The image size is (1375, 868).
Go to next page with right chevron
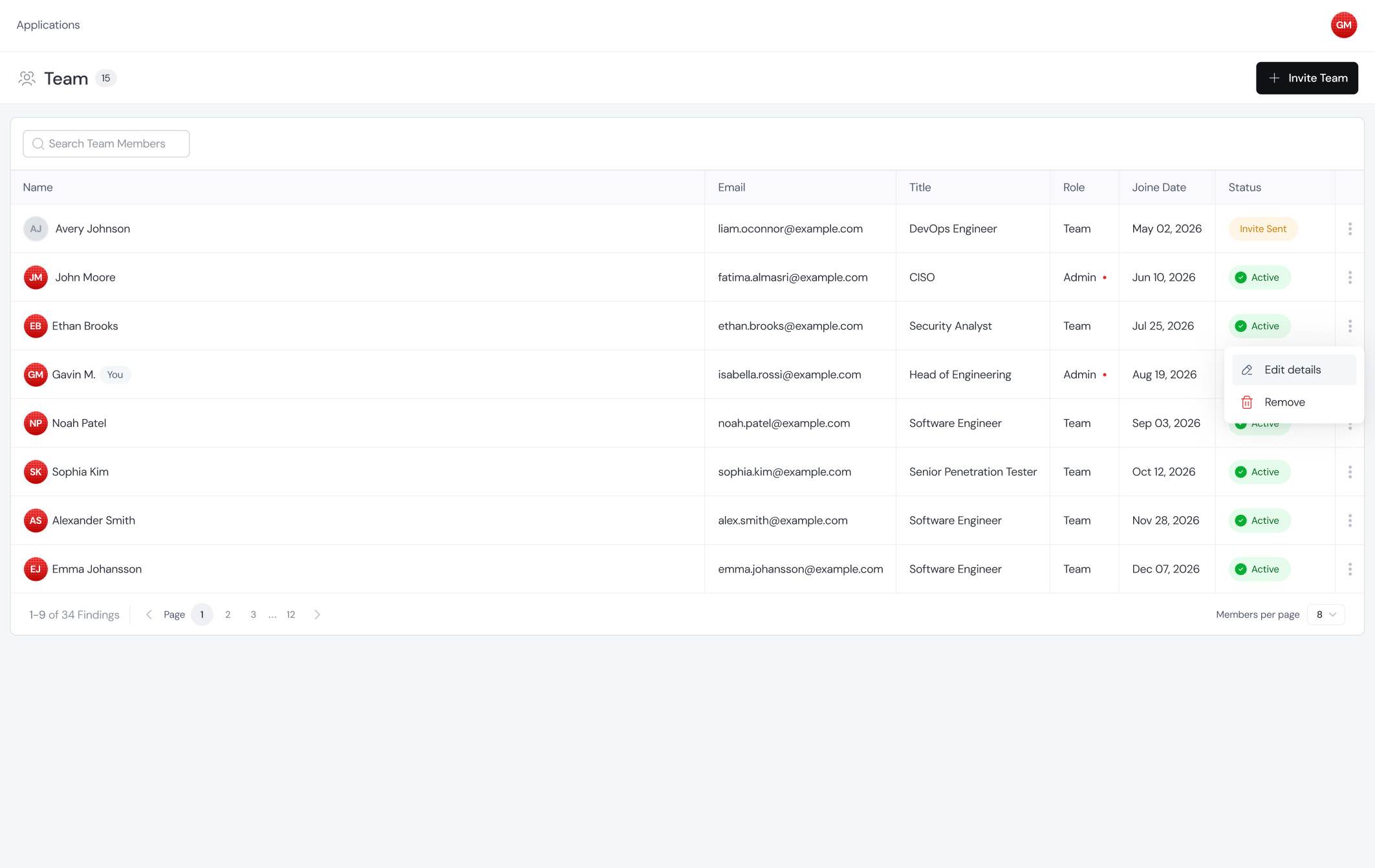point(317,614)
